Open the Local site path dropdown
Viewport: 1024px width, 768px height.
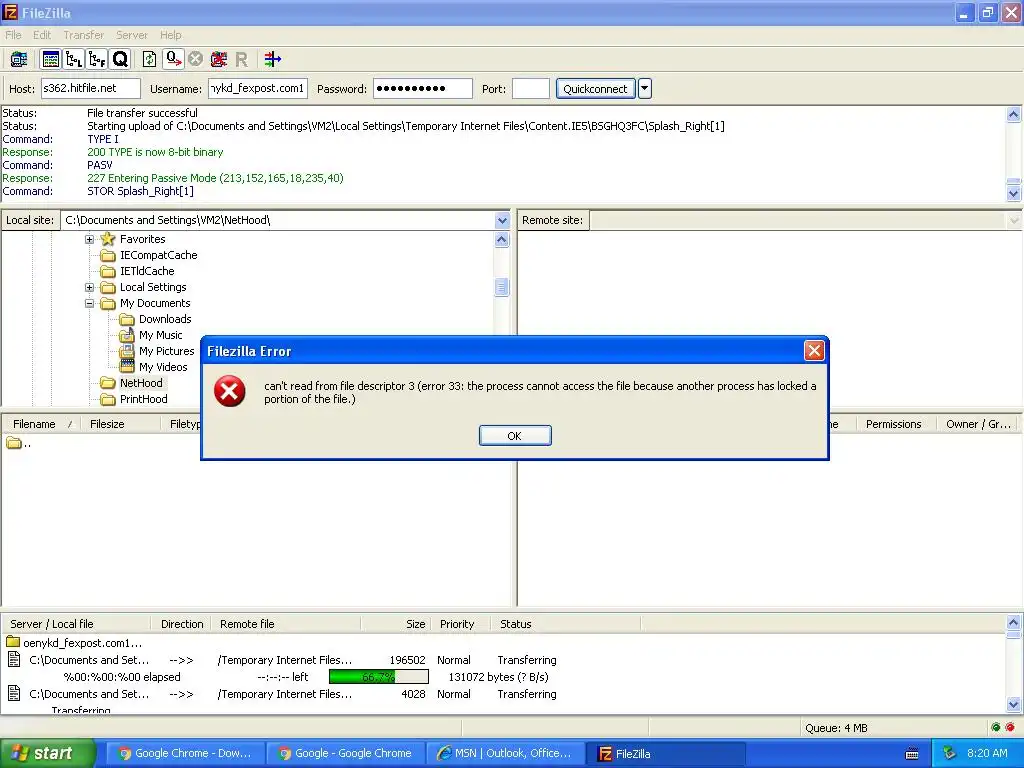(x=502, y=220)
